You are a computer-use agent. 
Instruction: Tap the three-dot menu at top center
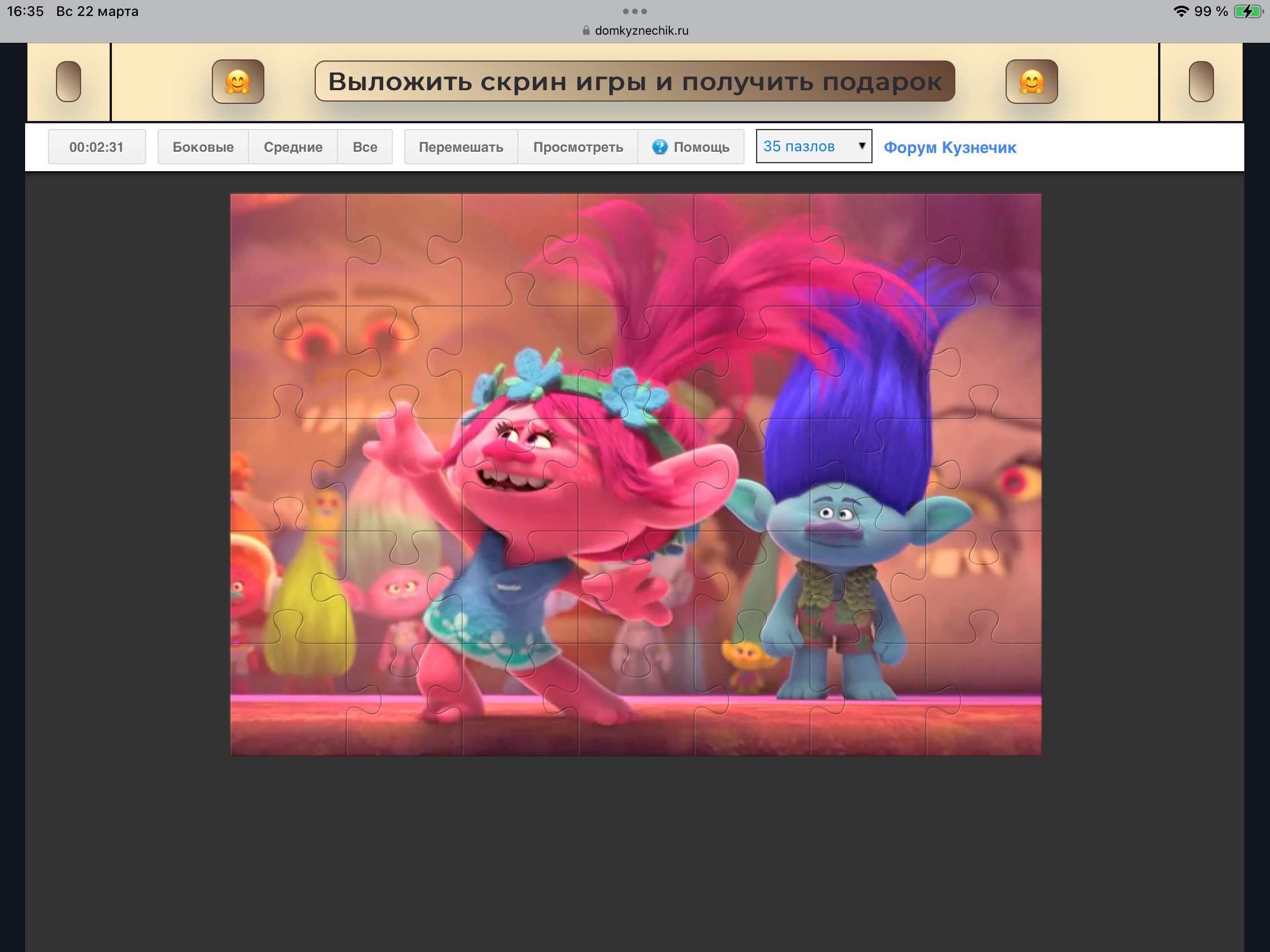pos(634,11)
